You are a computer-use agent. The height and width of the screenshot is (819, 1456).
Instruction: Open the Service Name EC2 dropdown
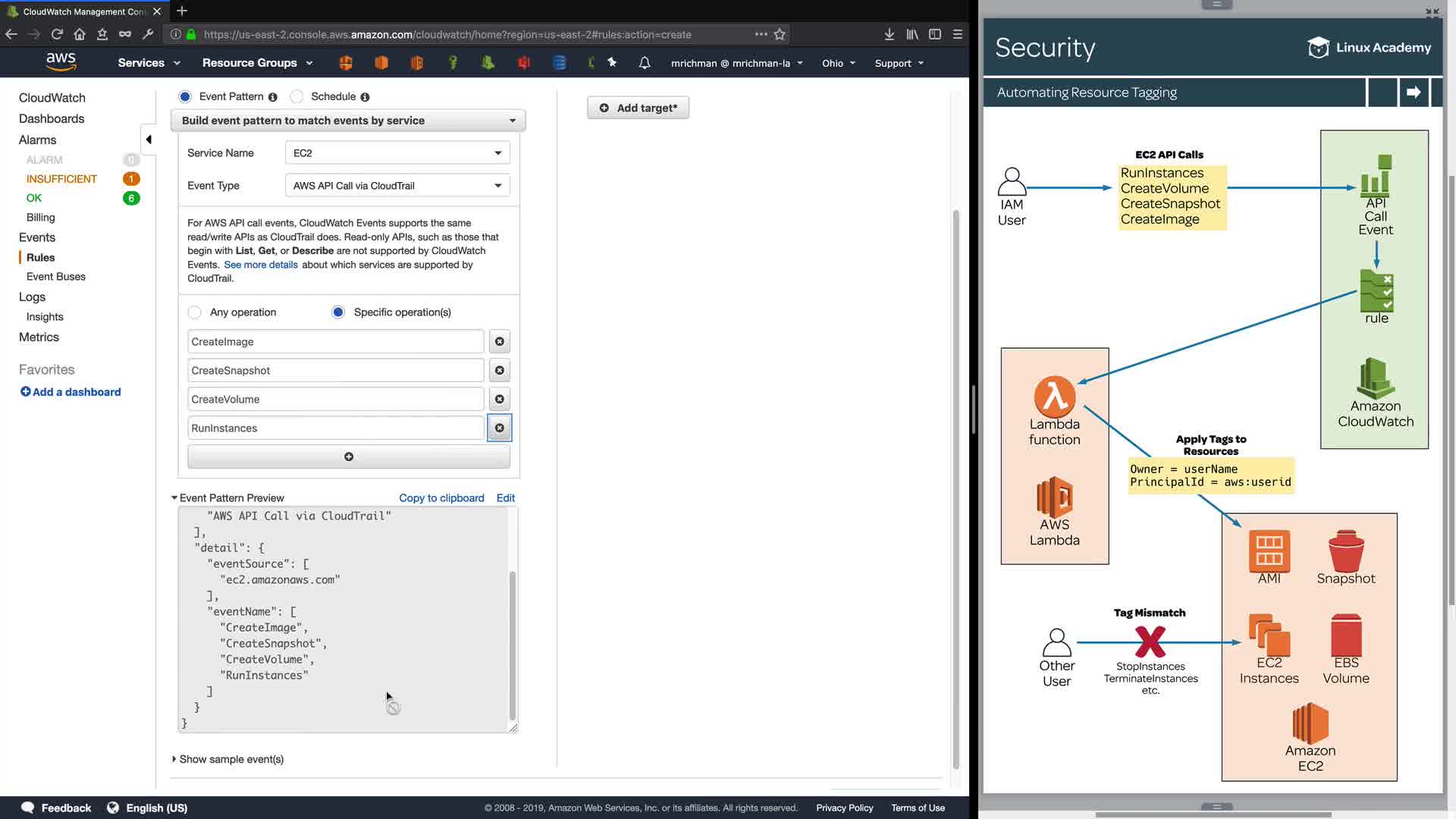coord(397,153)
